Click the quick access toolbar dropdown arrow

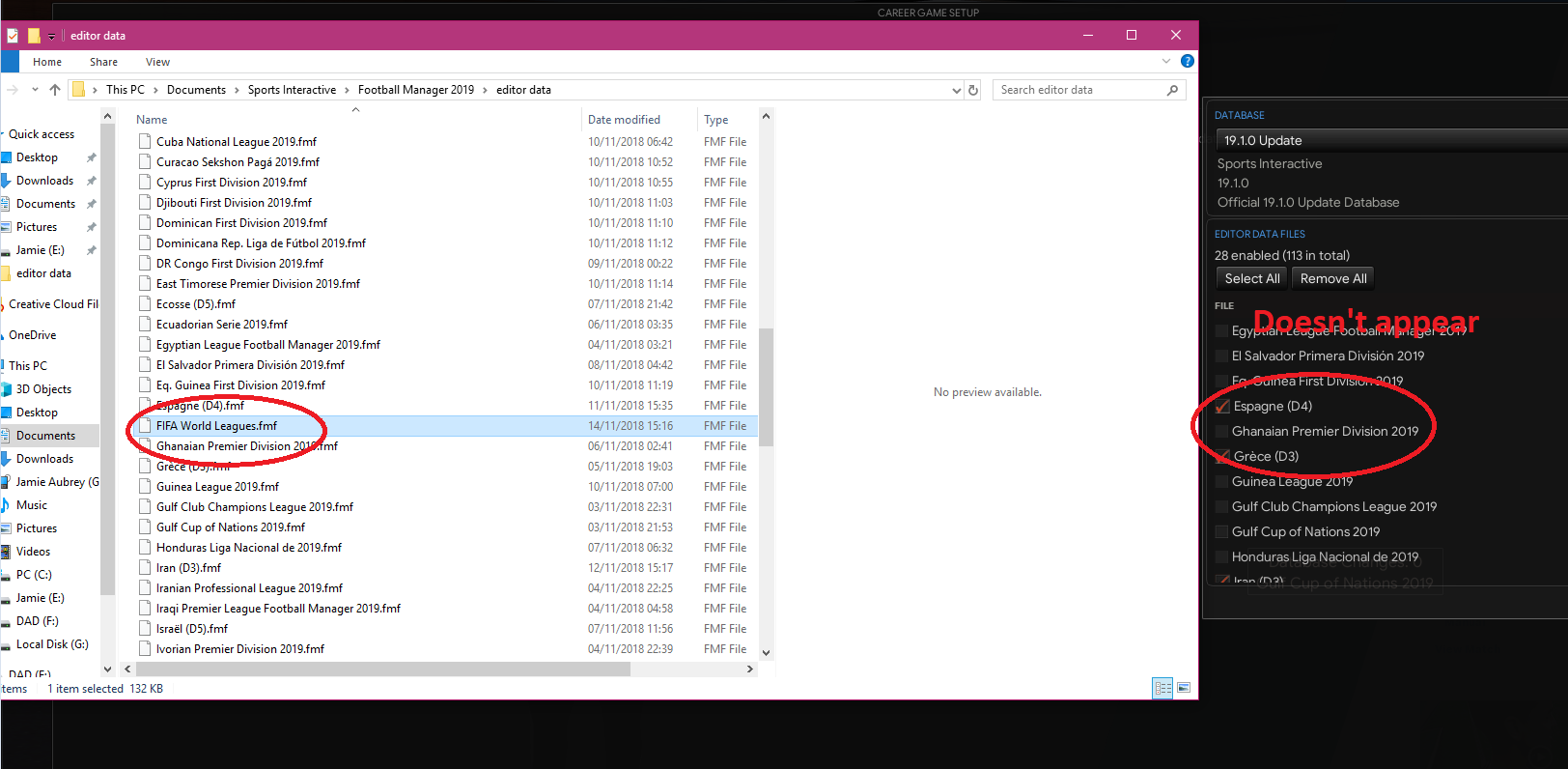click(51, 37)
